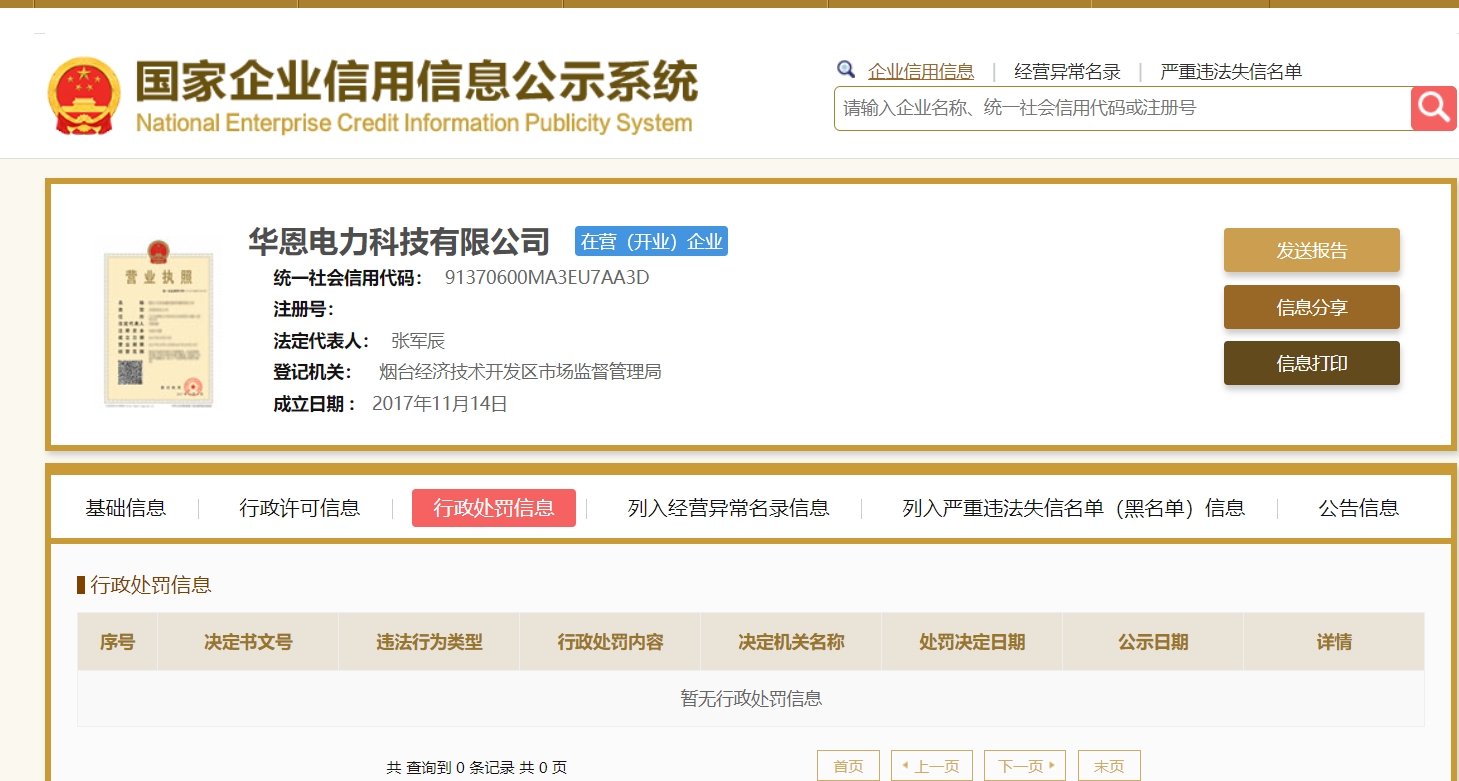Select the 严重违法失信名单 search category
This screenshot has height=781, width=1459.
[x=1231, y=72]
